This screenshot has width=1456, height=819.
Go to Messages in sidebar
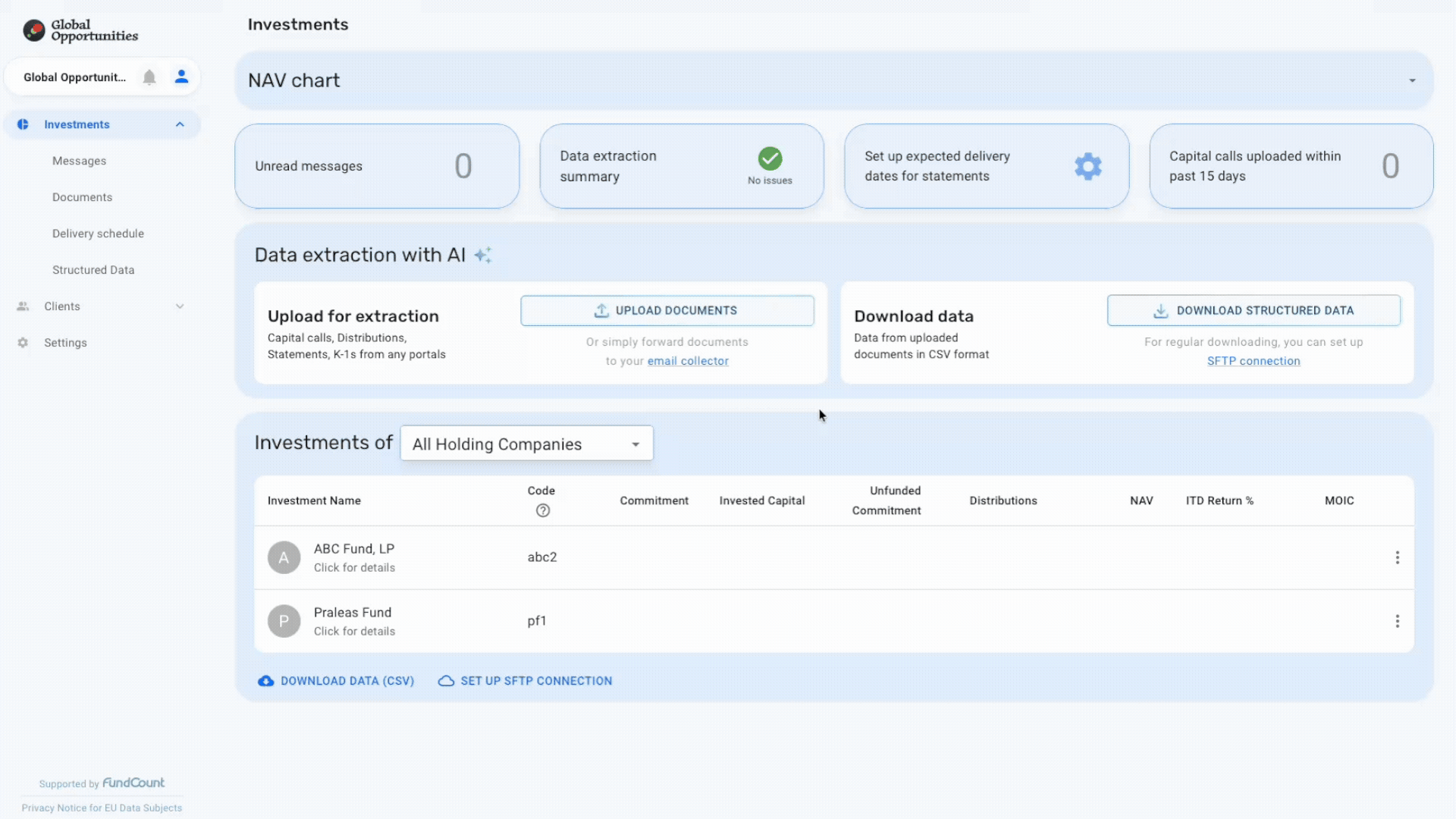79,161
